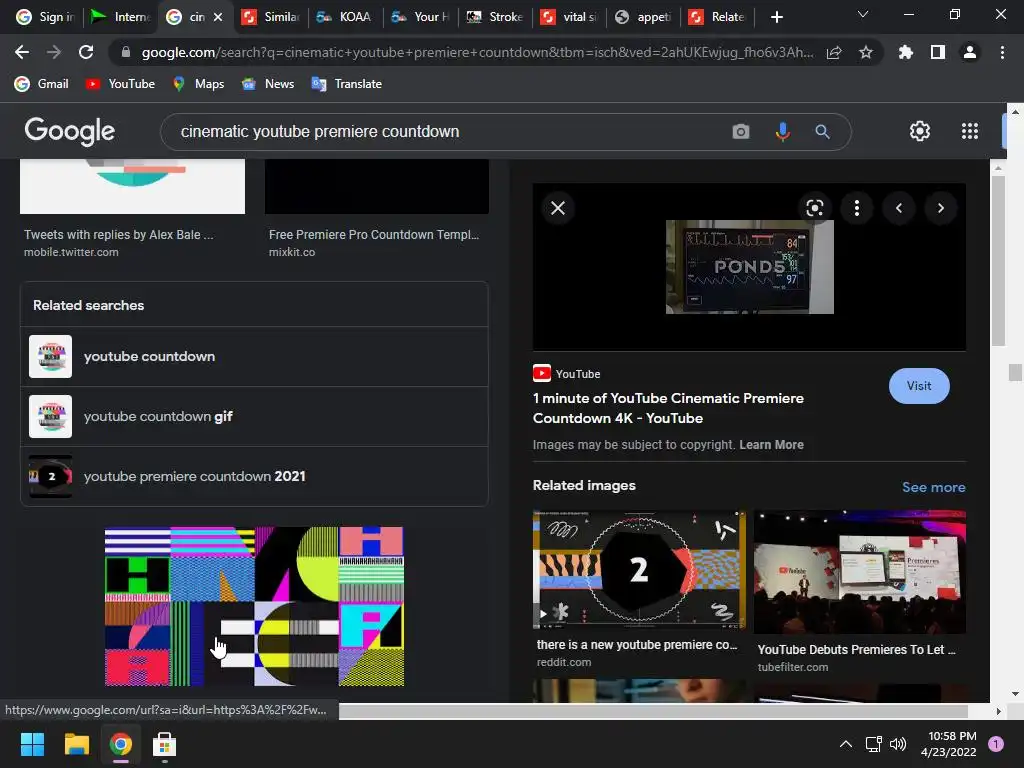The image size is (1024, 768).
Task: Open preview panel more options menu
Action: [x=857, y=208]
